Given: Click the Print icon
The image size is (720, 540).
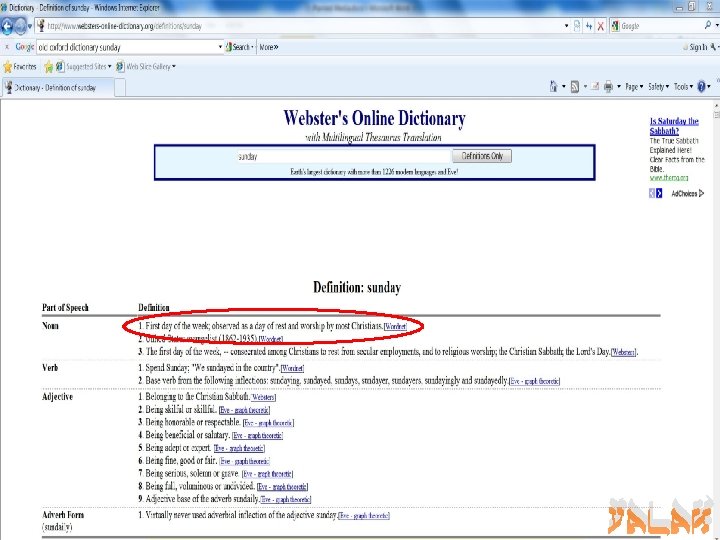Looking at the screenshot, I should click(608, 86).
